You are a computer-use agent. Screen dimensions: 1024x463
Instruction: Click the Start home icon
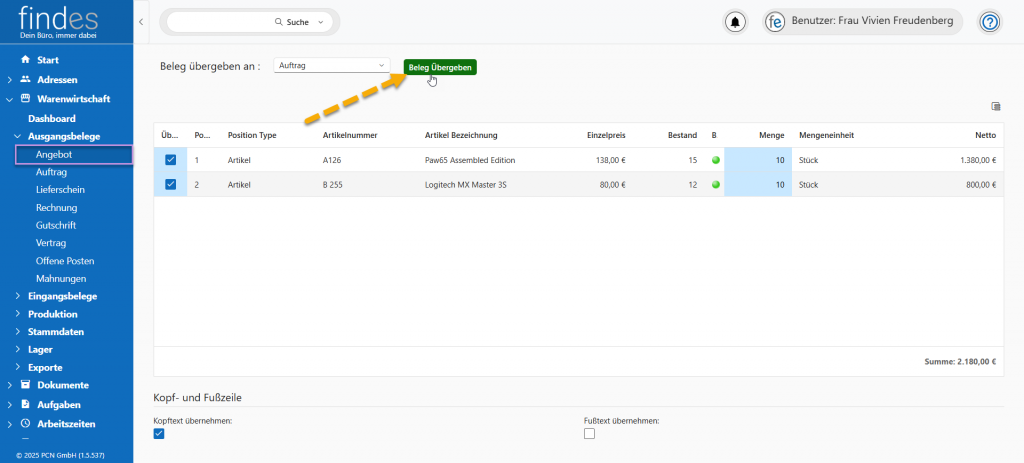[x=25, y=60]
